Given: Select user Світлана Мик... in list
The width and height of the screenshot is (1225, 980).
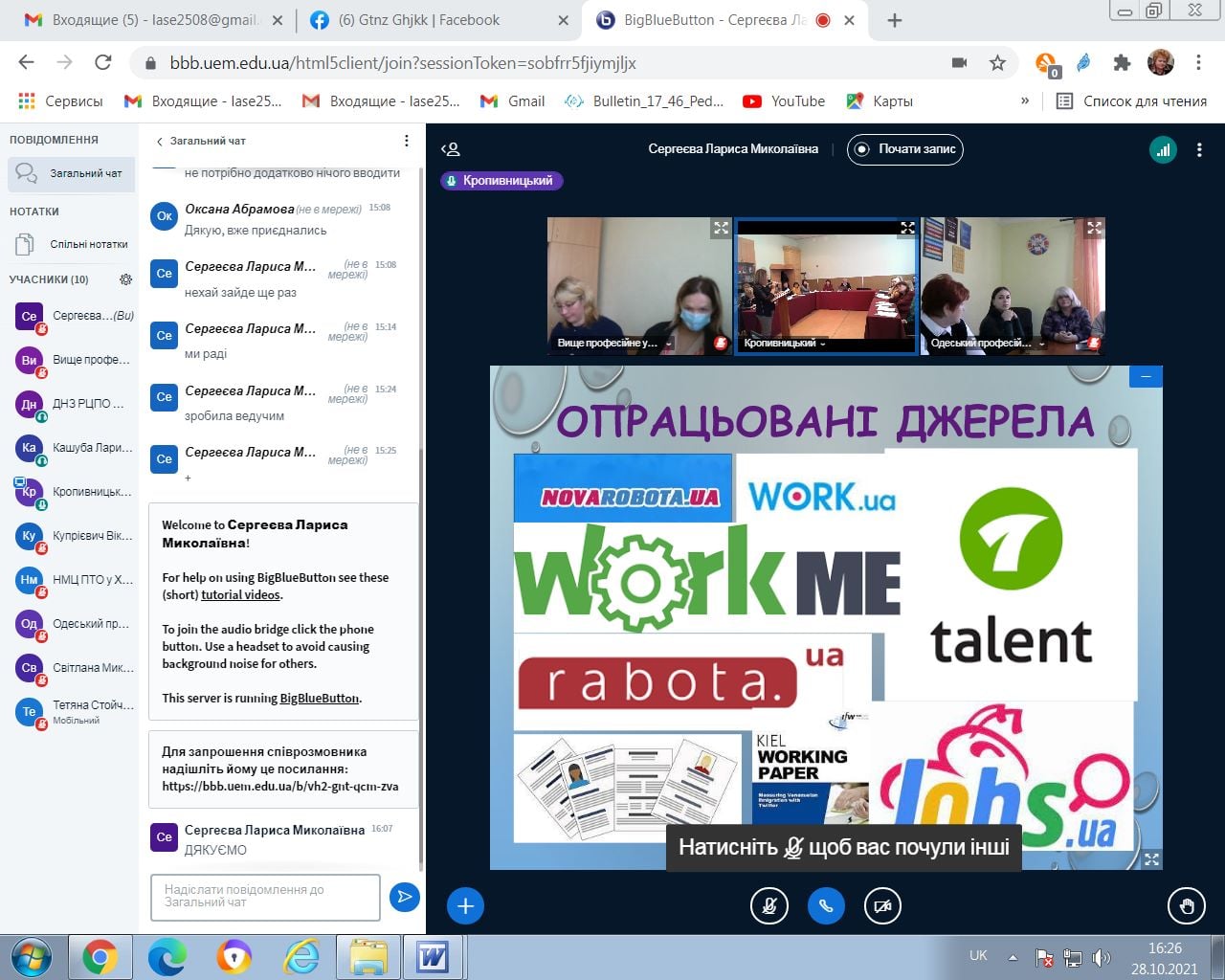Looking at the screenshot, I should 72,668.
